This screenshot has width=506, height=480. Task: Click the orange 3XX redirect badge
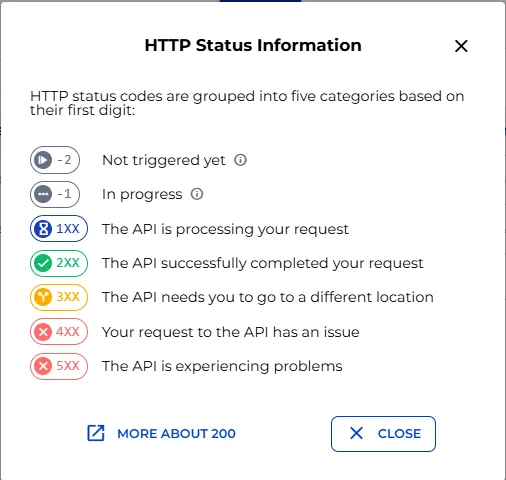coord(59,297)
